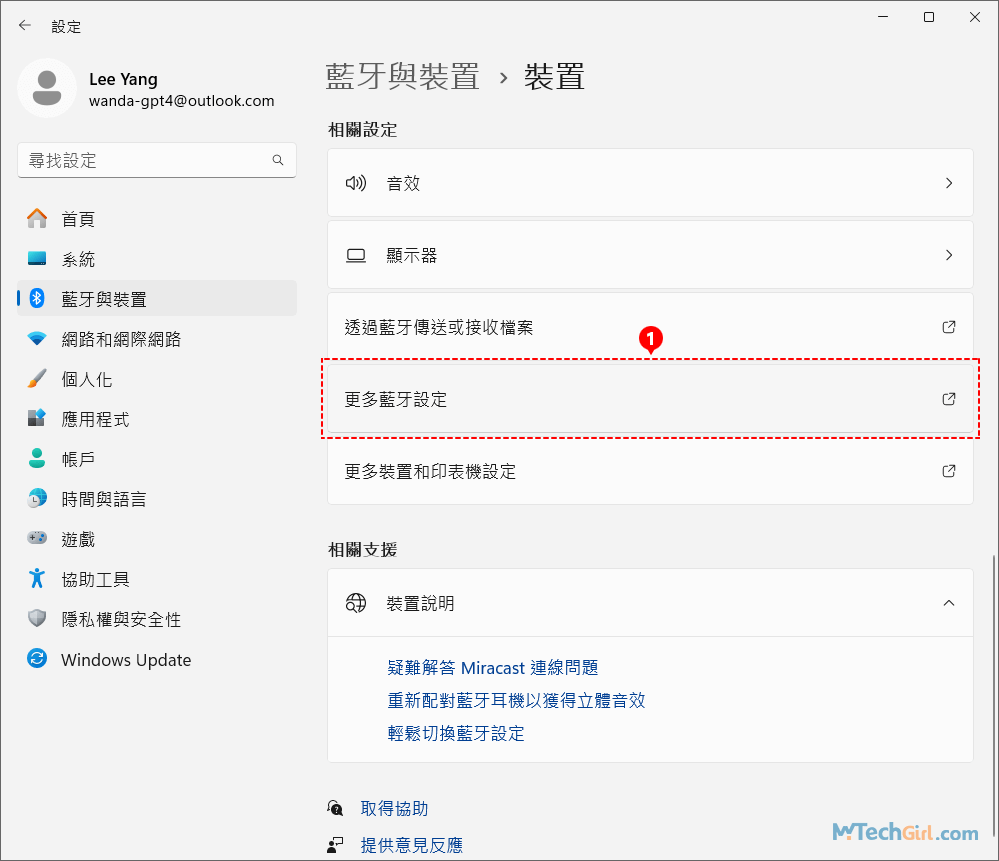Click the Lee Yang account avatar

point(46,89)
